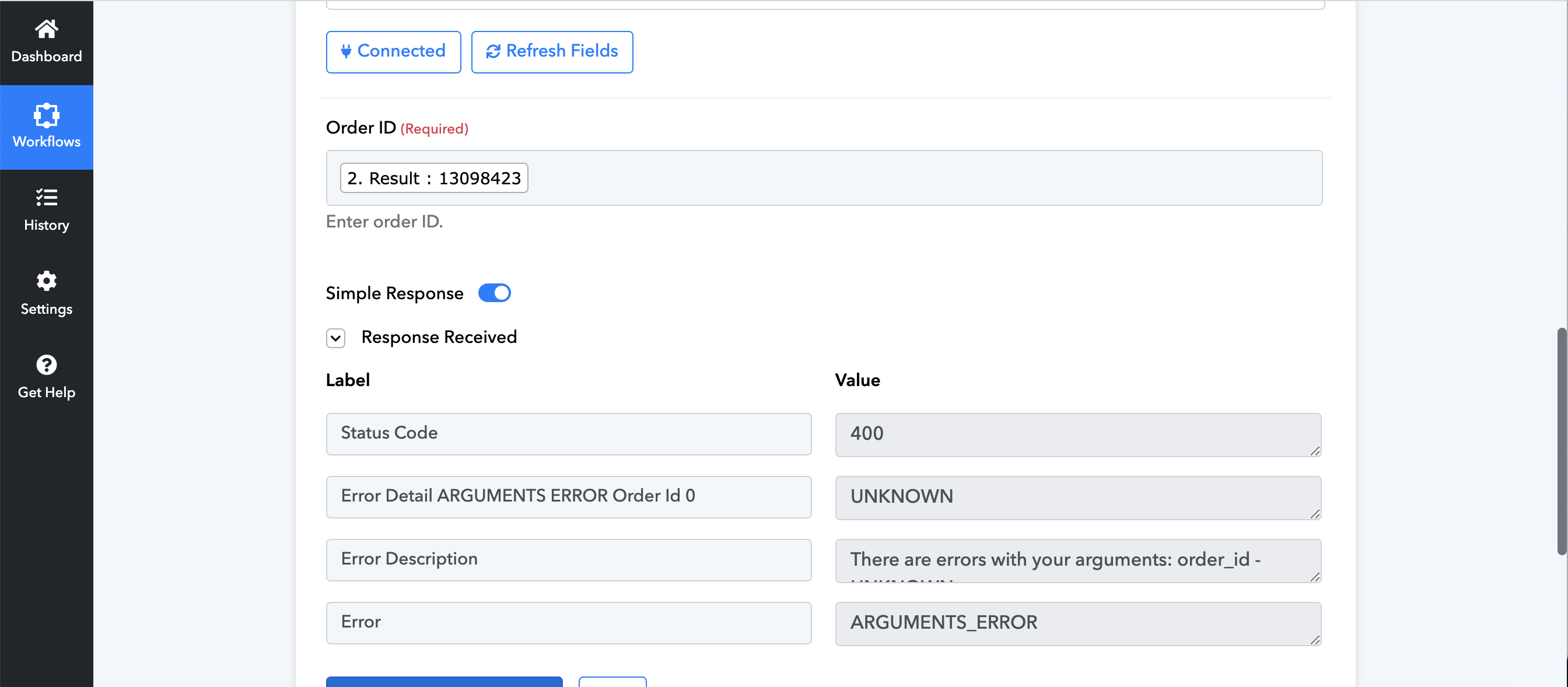The height and width of the screenshot is (687, 1568).
Task: Click the UNKNOWN value text area
Action: pyautogui.click(x=1078, y=497)
